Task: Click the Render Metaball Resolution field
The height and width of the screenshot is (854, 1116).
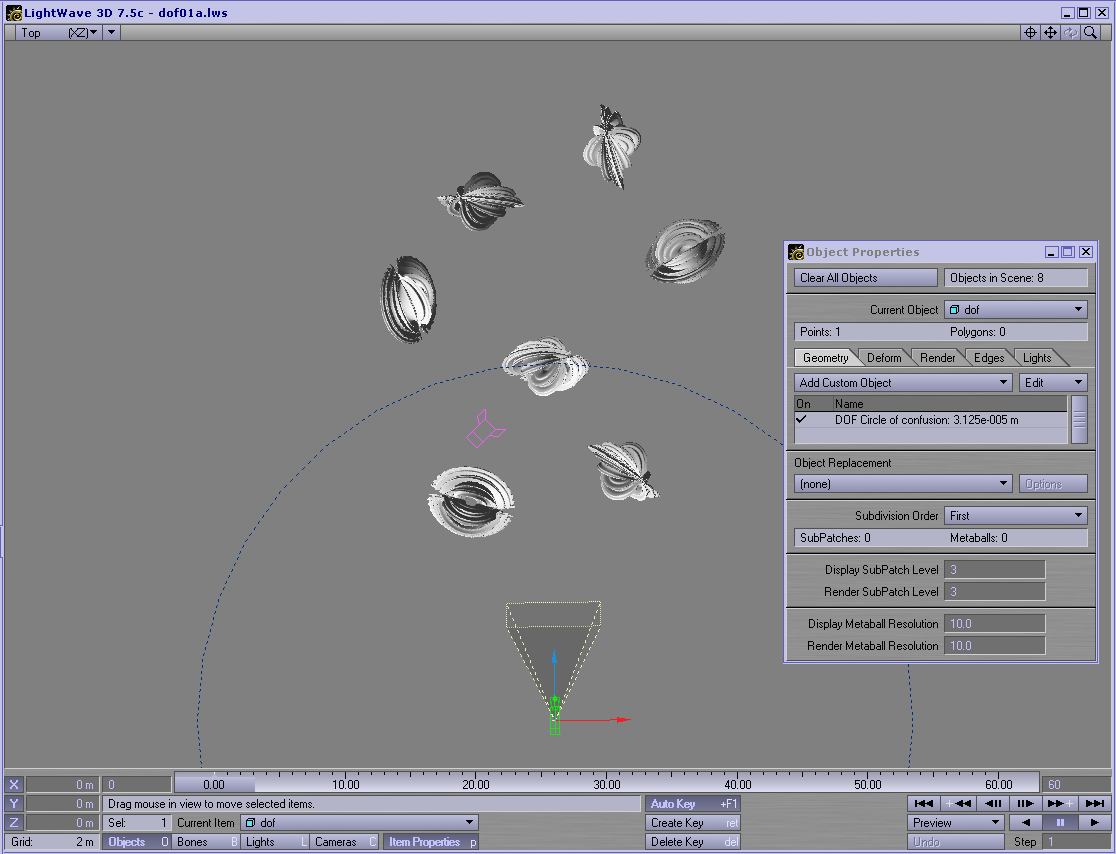Action: pos(994,645)
